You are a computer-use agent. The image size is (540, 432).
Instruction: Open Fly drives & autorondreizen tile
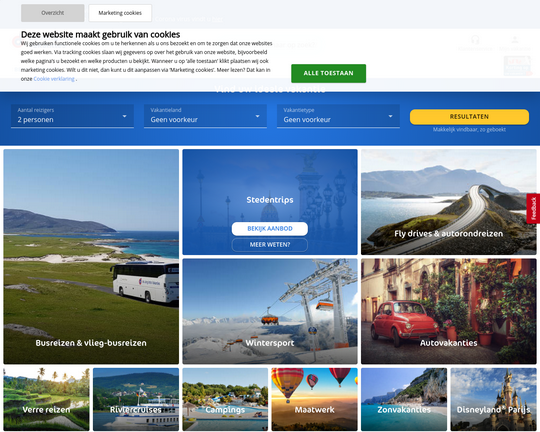coord(449,202)
